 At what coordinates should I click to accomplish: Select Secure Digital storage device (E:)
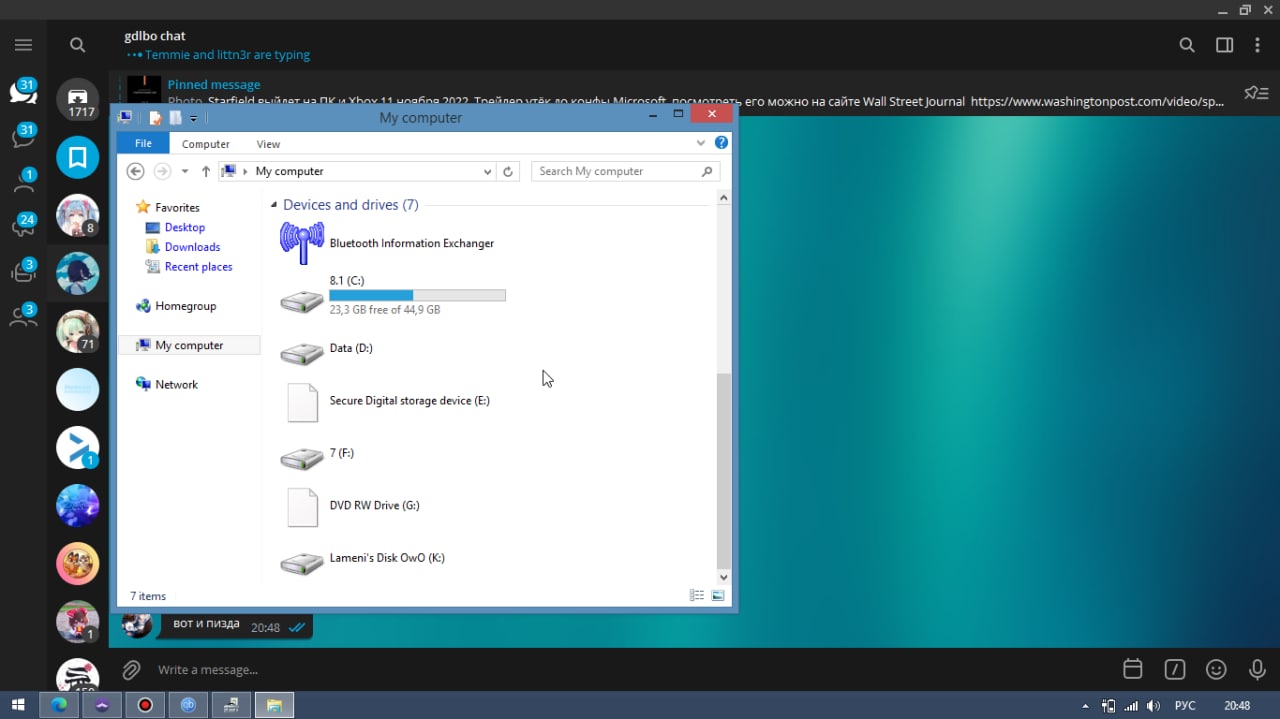pyautogui.click(x=385, y=401)
